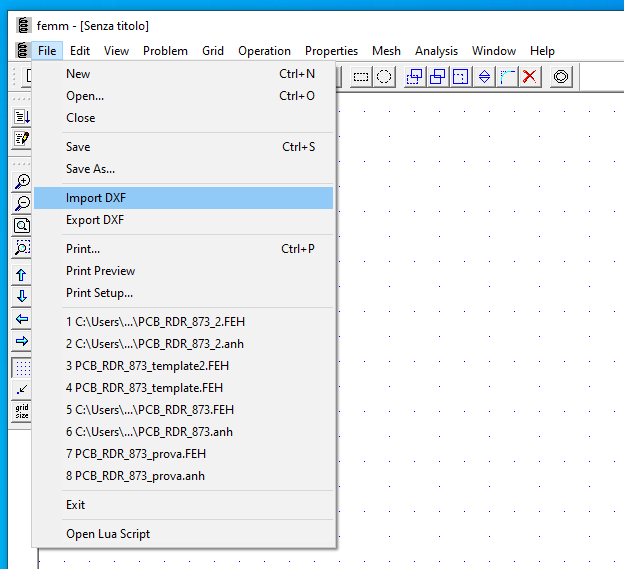Open recent file 5 PCB_RDR_873.FEH
This screenshot has width=624, height=569.
click(x=183, y=410)
